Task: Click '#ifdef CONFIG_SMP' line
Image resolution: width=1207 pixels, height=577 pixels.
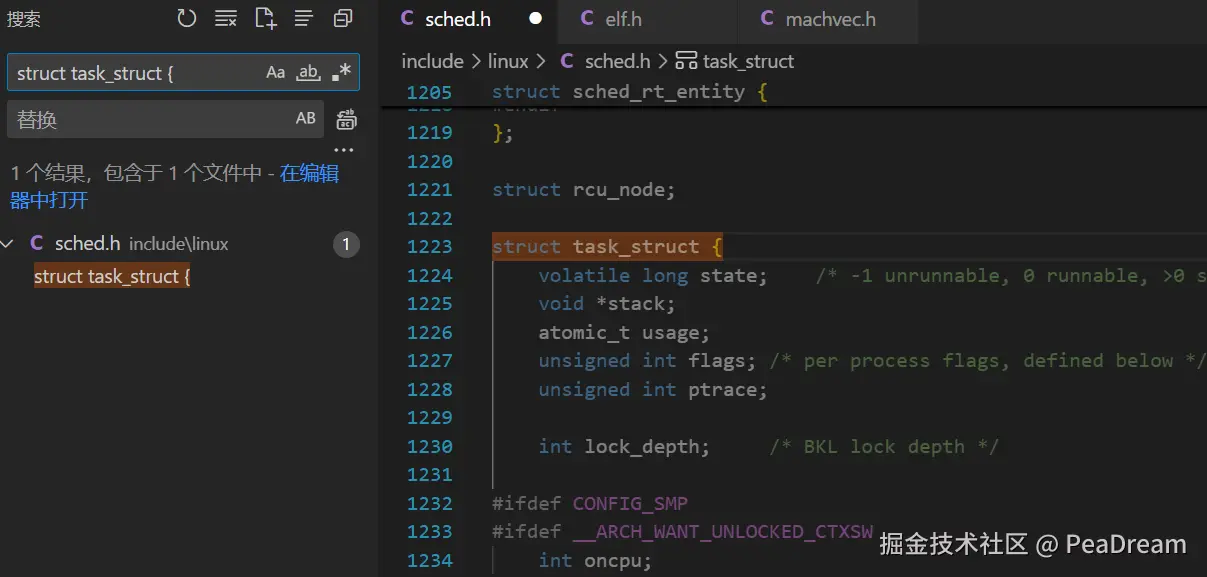Action: (590, 504)
